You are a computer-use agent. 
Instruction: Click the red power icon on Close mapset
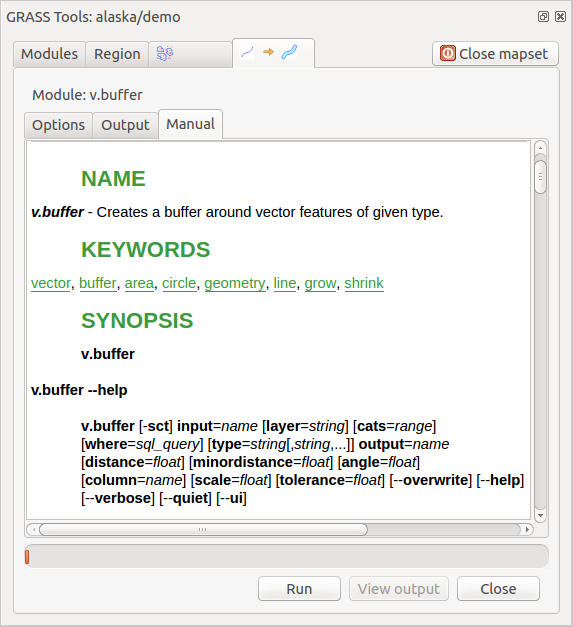pos(447,53)
